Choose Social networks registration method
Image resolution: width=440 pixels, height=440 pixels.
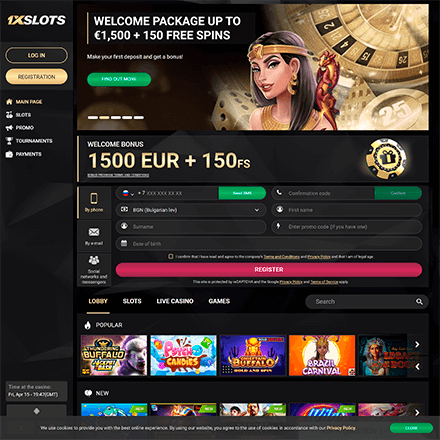tap(94, 270)
